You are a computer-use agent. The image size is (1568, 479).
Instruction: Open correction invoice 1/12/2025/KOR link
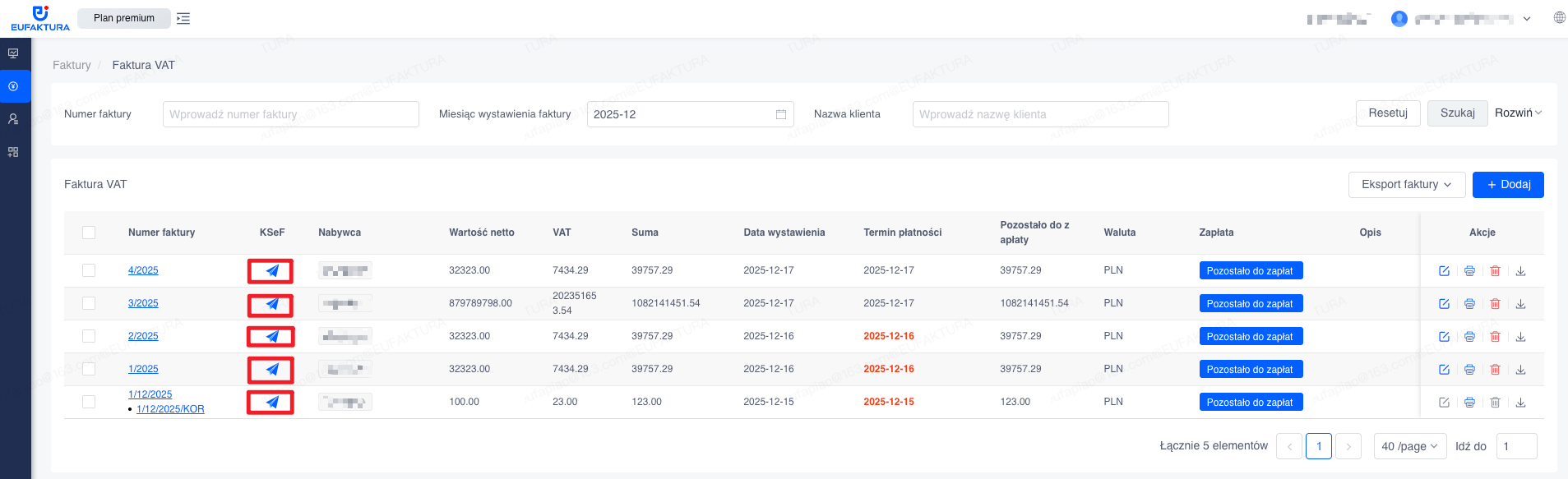tap(170, 409)
